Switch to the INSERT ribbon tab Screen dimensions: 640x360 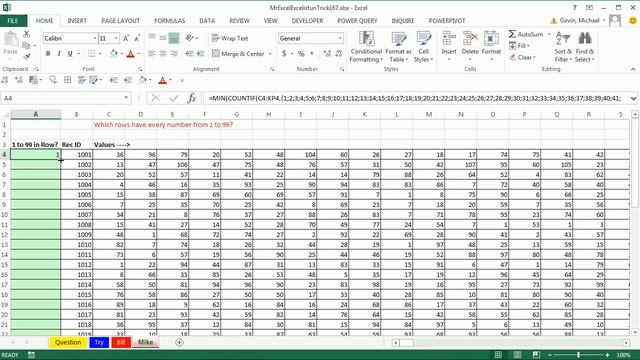click(77, 20)
